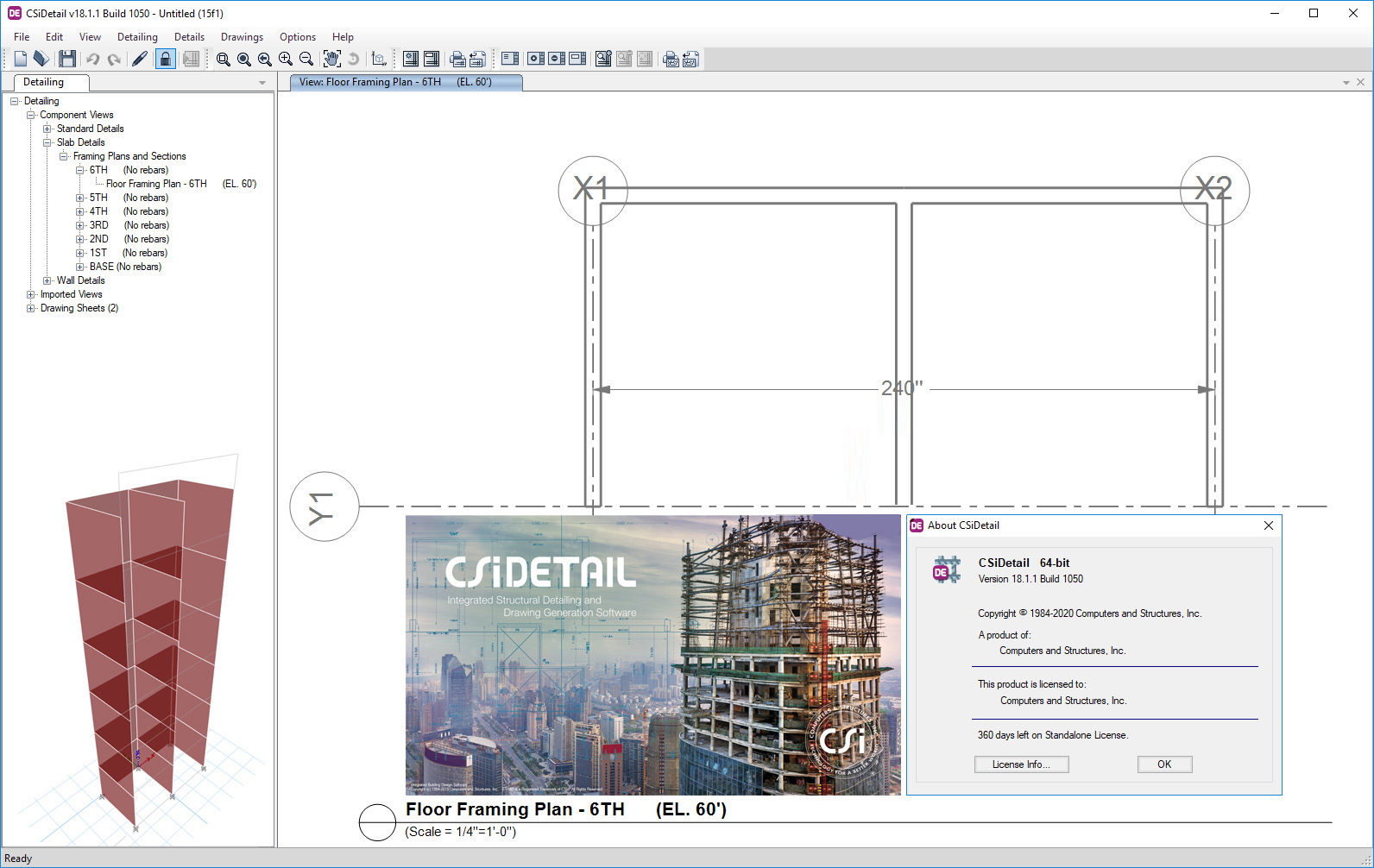Click the first printer icon in toolbar

point(457,59)
